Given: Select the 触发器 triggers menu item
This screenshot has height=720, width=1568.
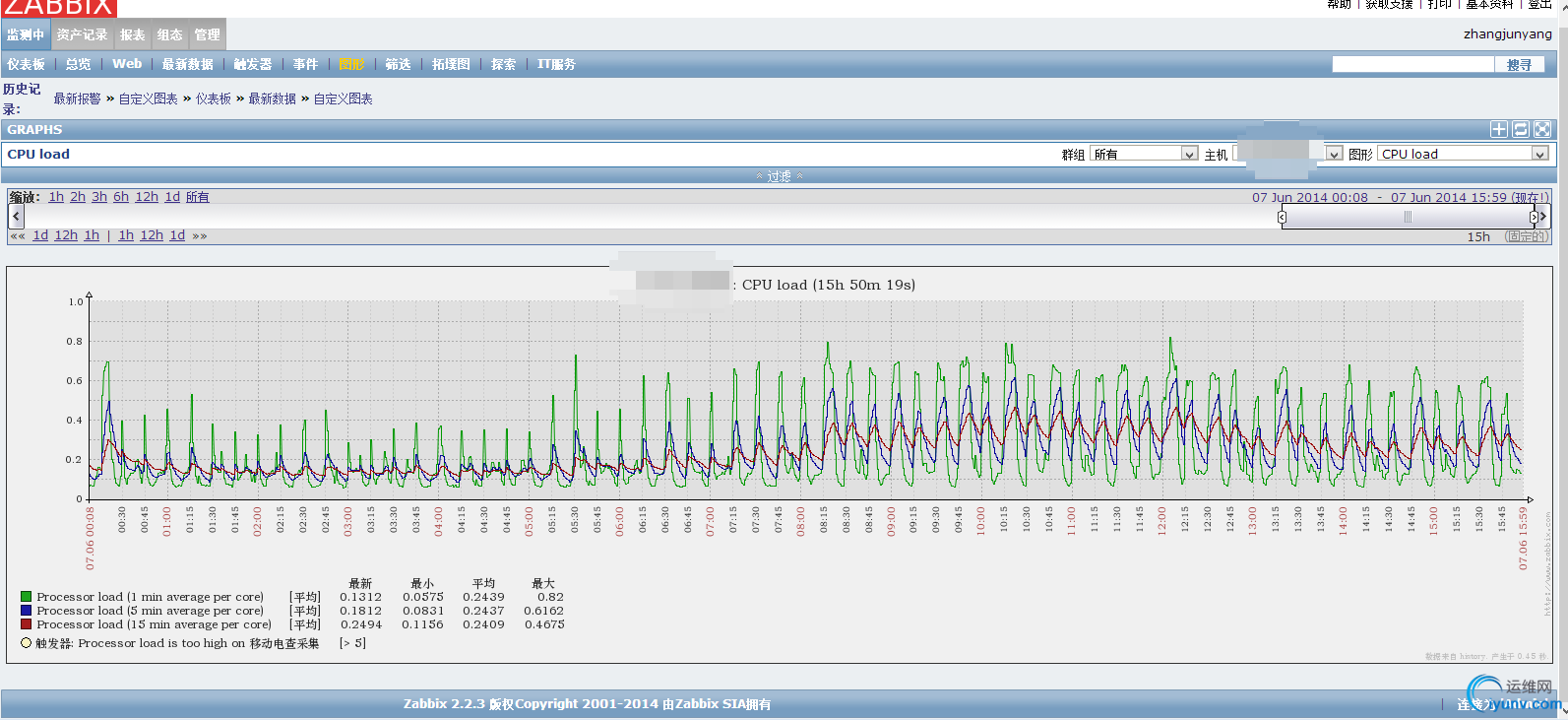Looking at the screenshot, I should 253,64.
